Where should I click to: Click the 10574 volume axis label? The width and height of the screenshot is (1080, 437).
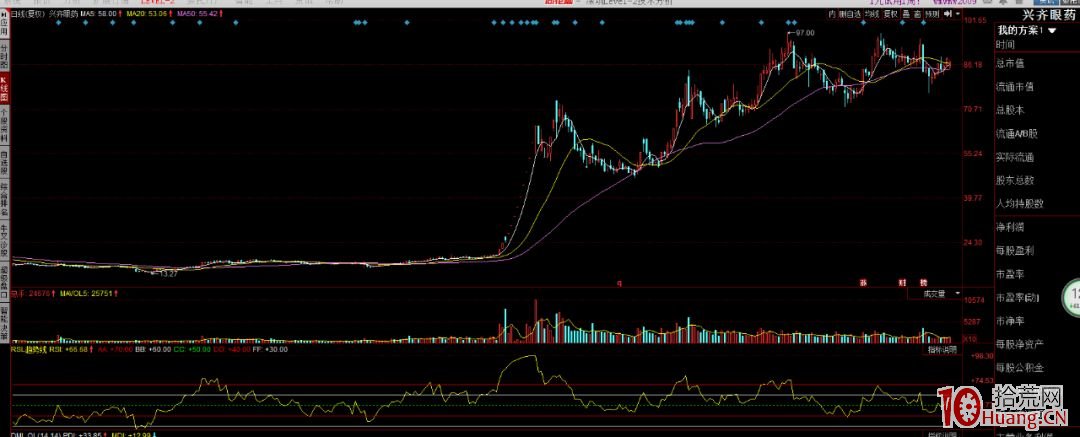click(975, 301)
